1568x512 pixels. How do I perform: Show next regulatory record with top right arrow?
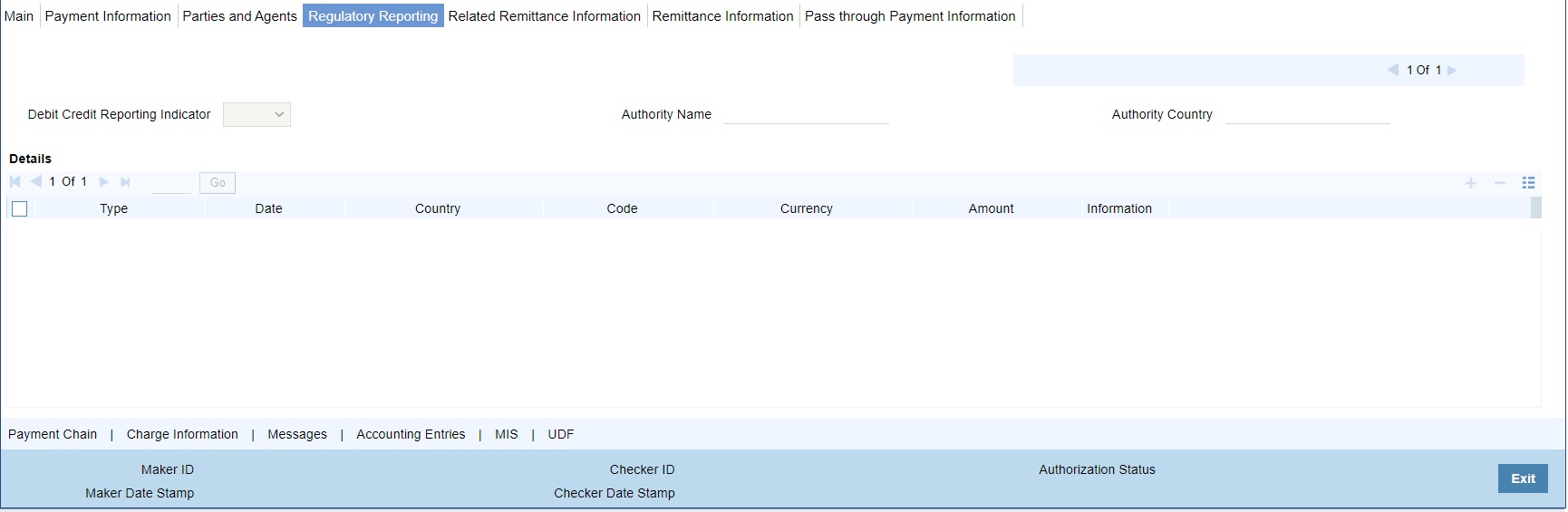(1452, 70)
